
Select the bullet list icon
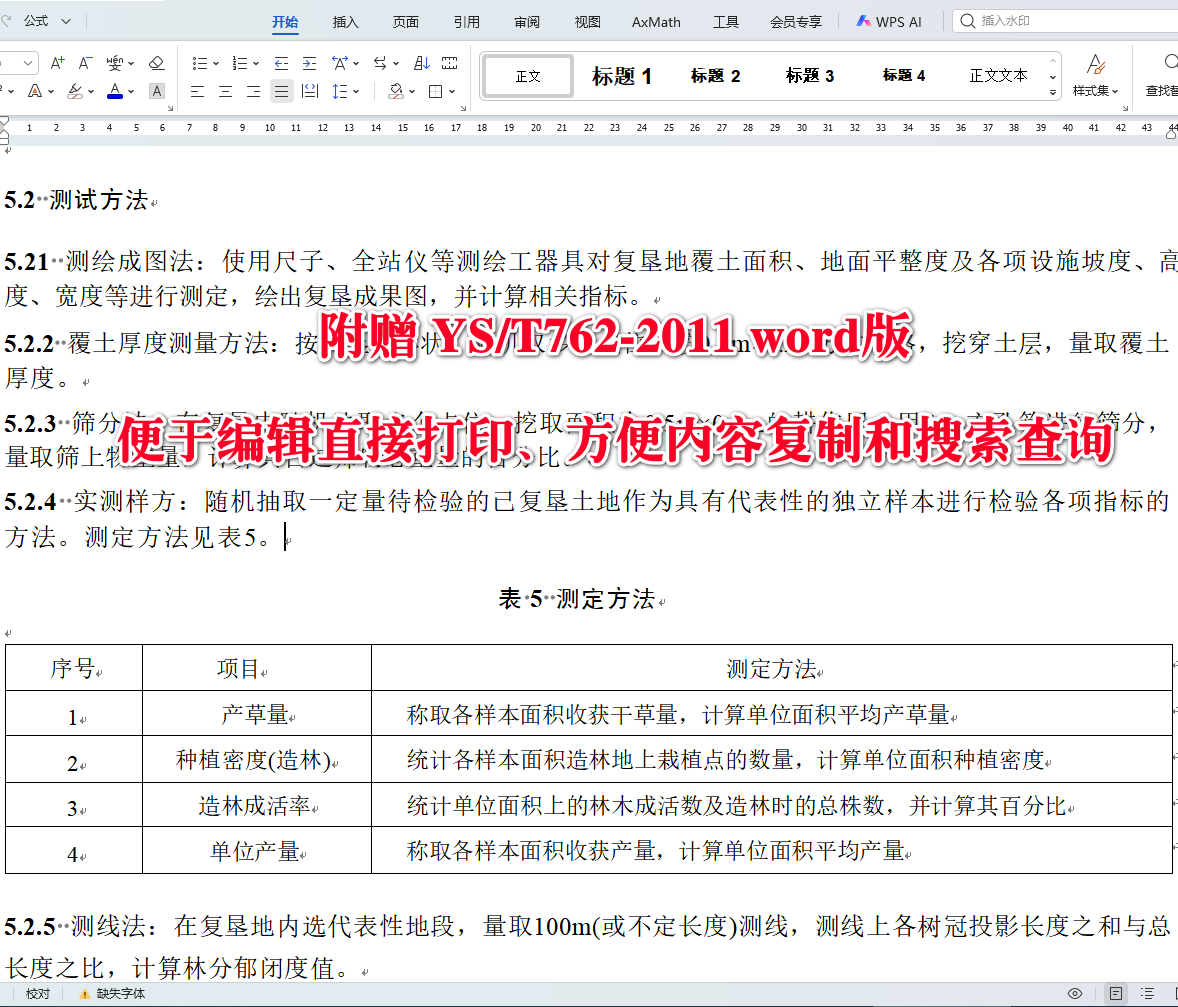pyautogui.click(x=201, y=63)
